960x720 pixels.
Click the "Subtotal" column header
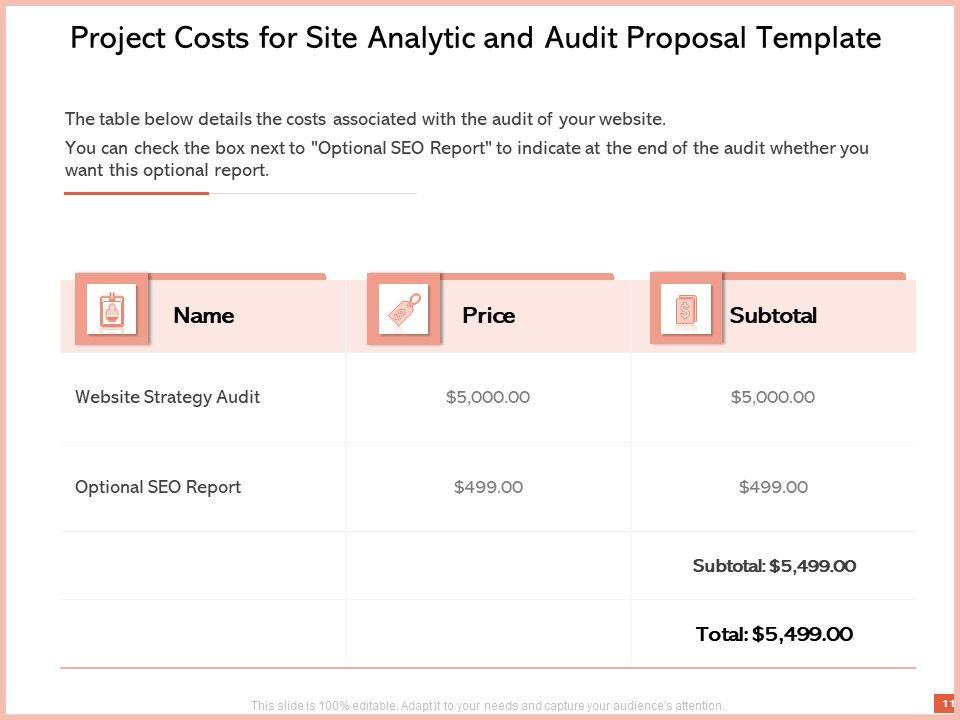pyautogui.click(x=773, y=316)
